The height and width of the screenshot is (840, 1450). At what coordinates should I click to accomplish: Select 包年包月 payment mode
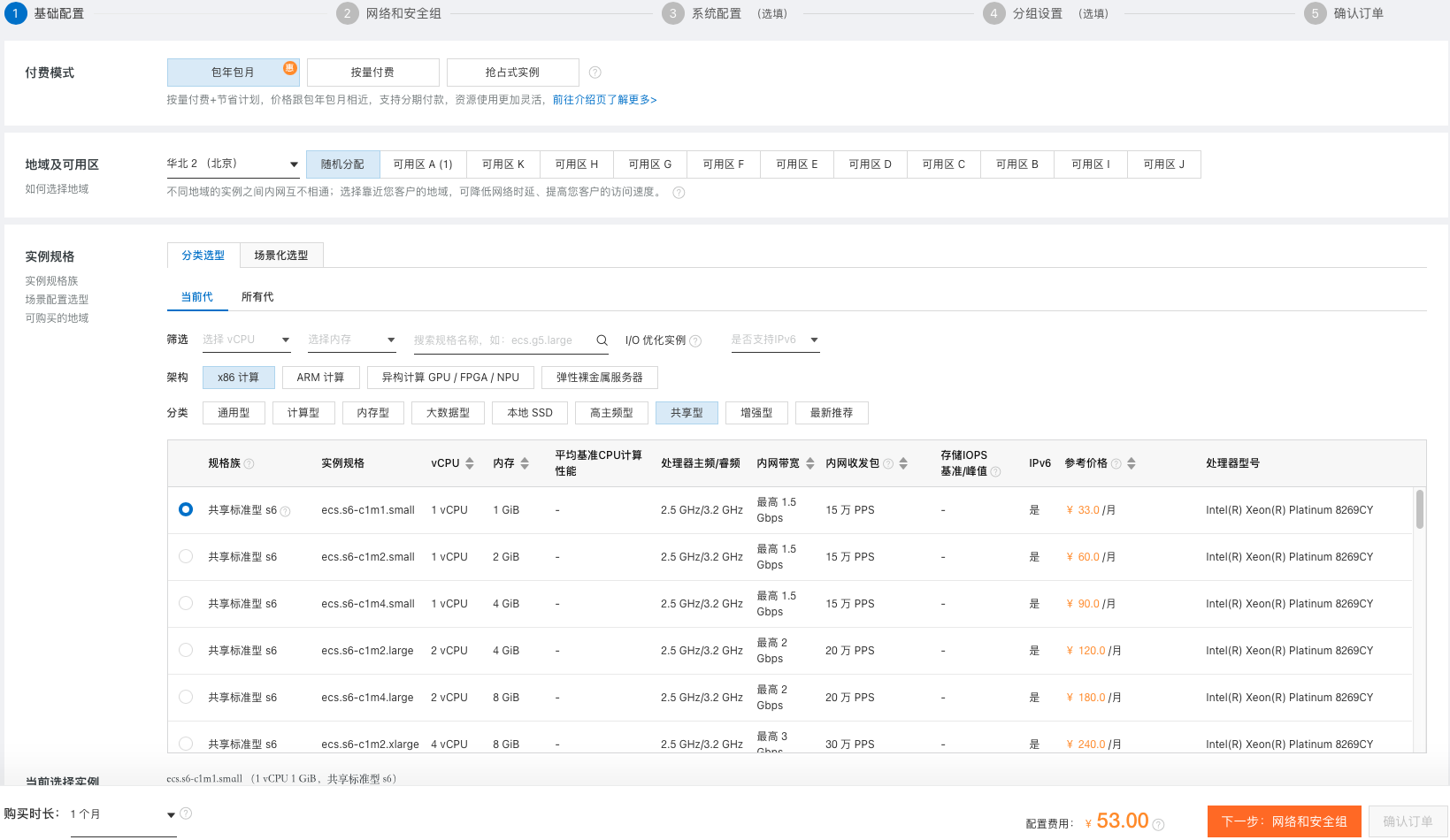pyautogui.click(x=234, y=73)
